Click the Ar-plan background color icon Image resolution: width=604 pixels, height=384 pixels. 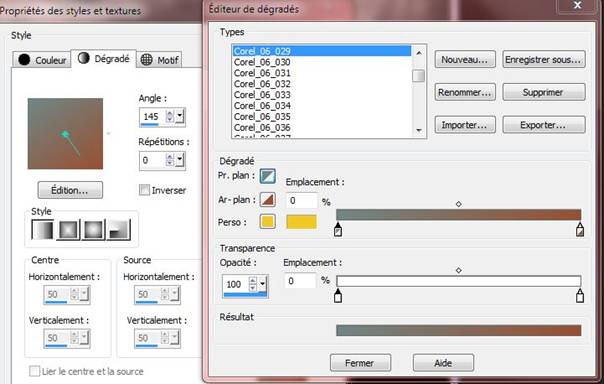click(267, 200)
